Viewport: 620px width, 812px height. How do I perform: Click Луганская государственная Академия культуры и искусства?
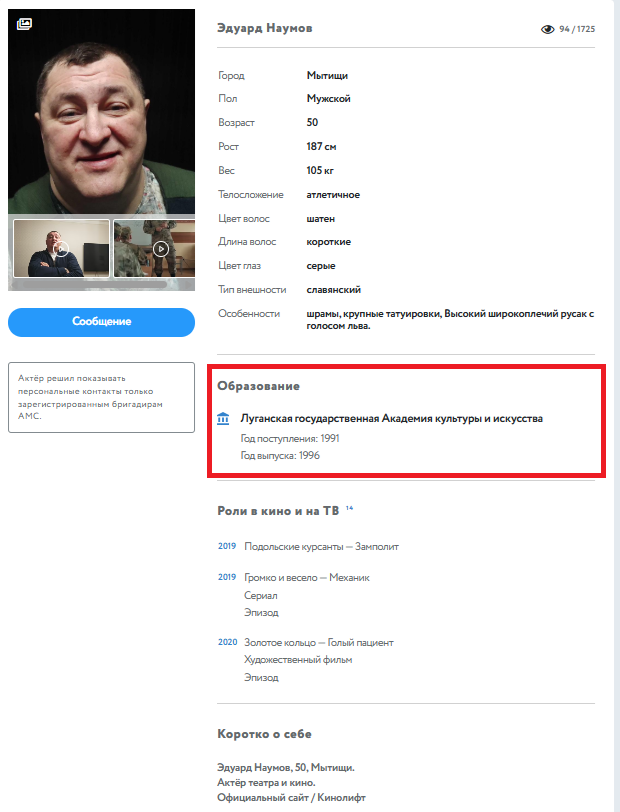click(x=392, y=418)
